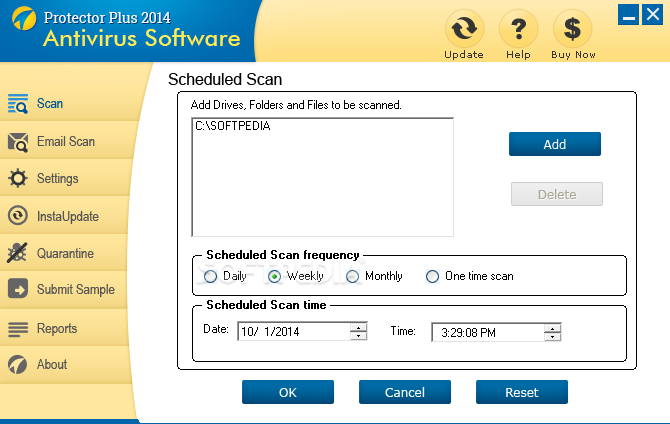
Task: Click the Email Scan envelope icon
Action: click(18, 142)
